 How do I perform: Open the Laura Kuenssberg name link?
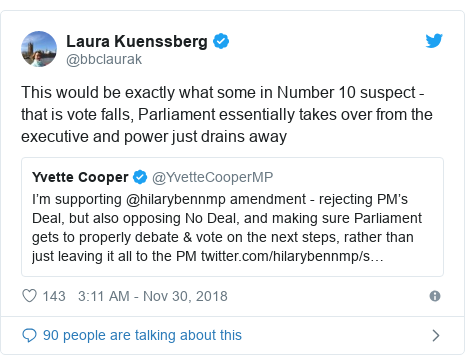(x=137, y=41)
